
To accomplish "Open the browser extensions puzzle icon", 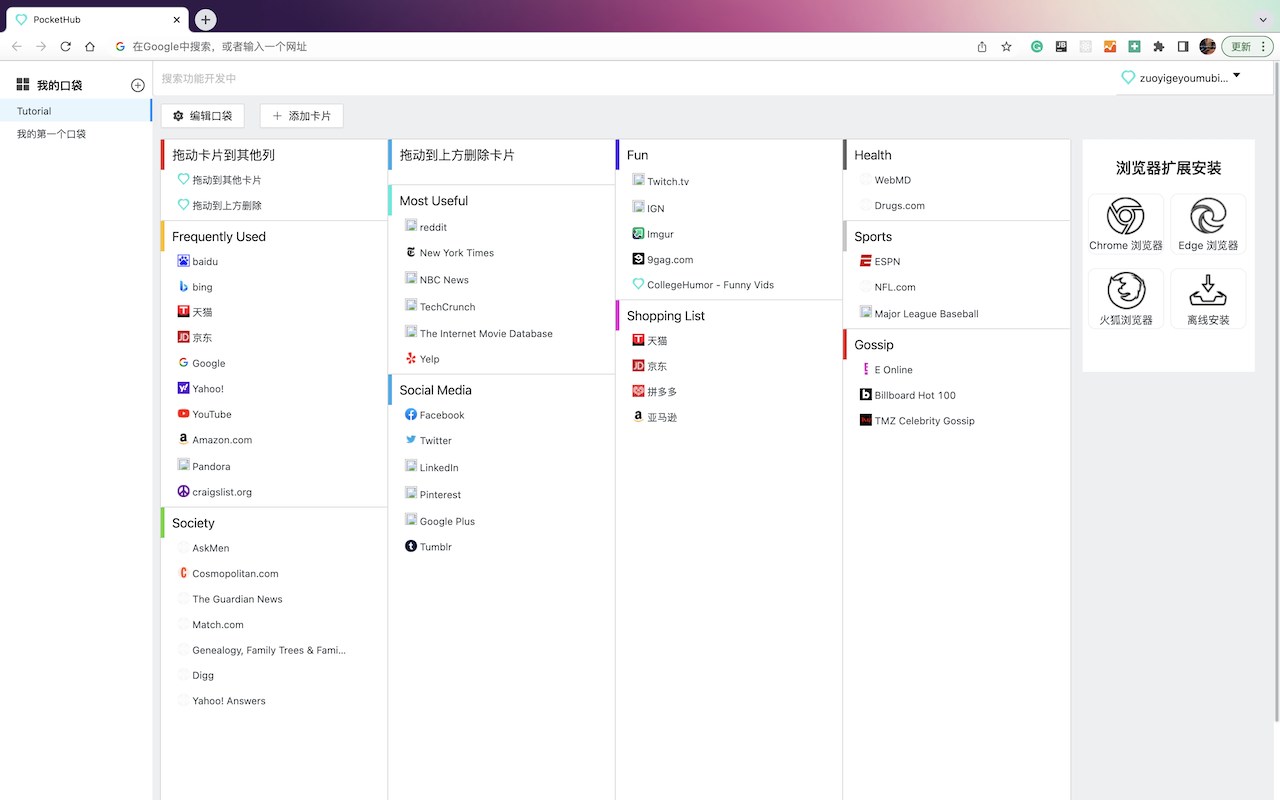I will point(1159,46).
